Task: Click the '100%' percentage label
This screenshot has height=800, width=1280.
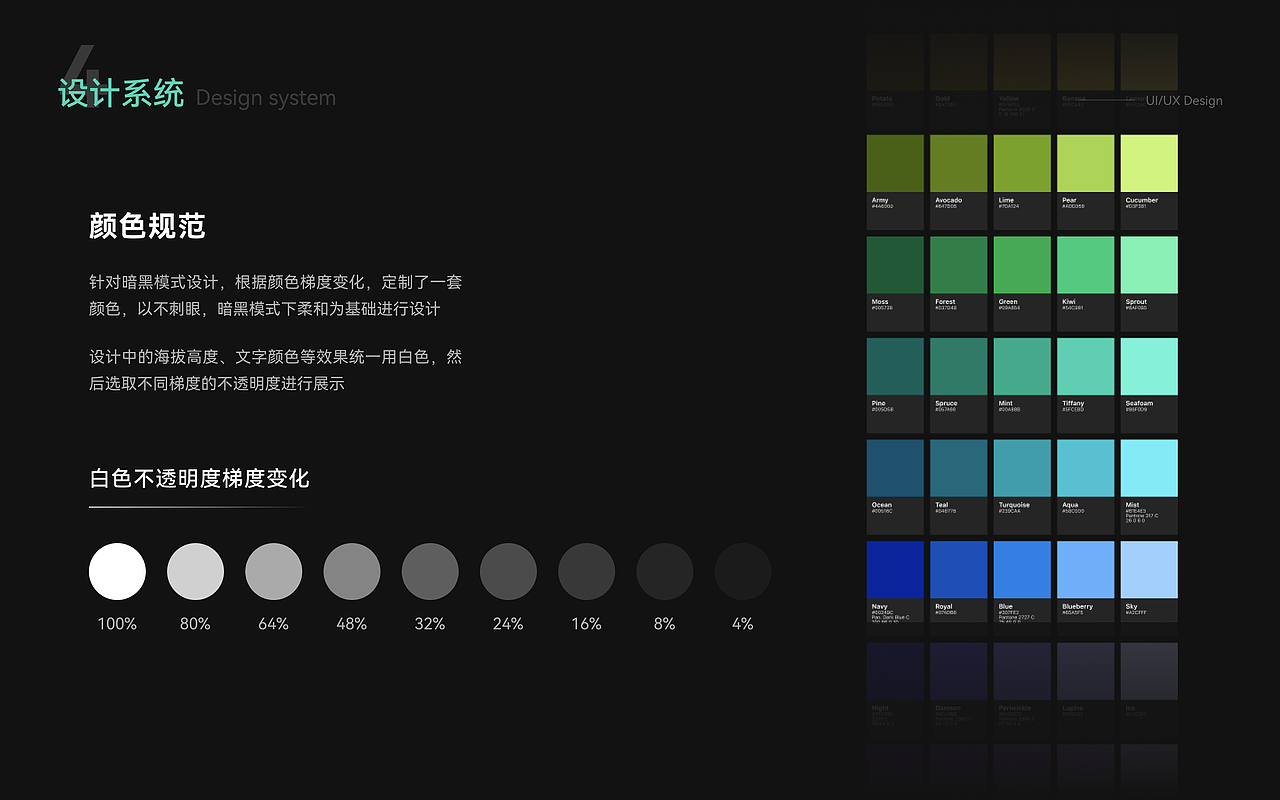Action: coord(117,624)
